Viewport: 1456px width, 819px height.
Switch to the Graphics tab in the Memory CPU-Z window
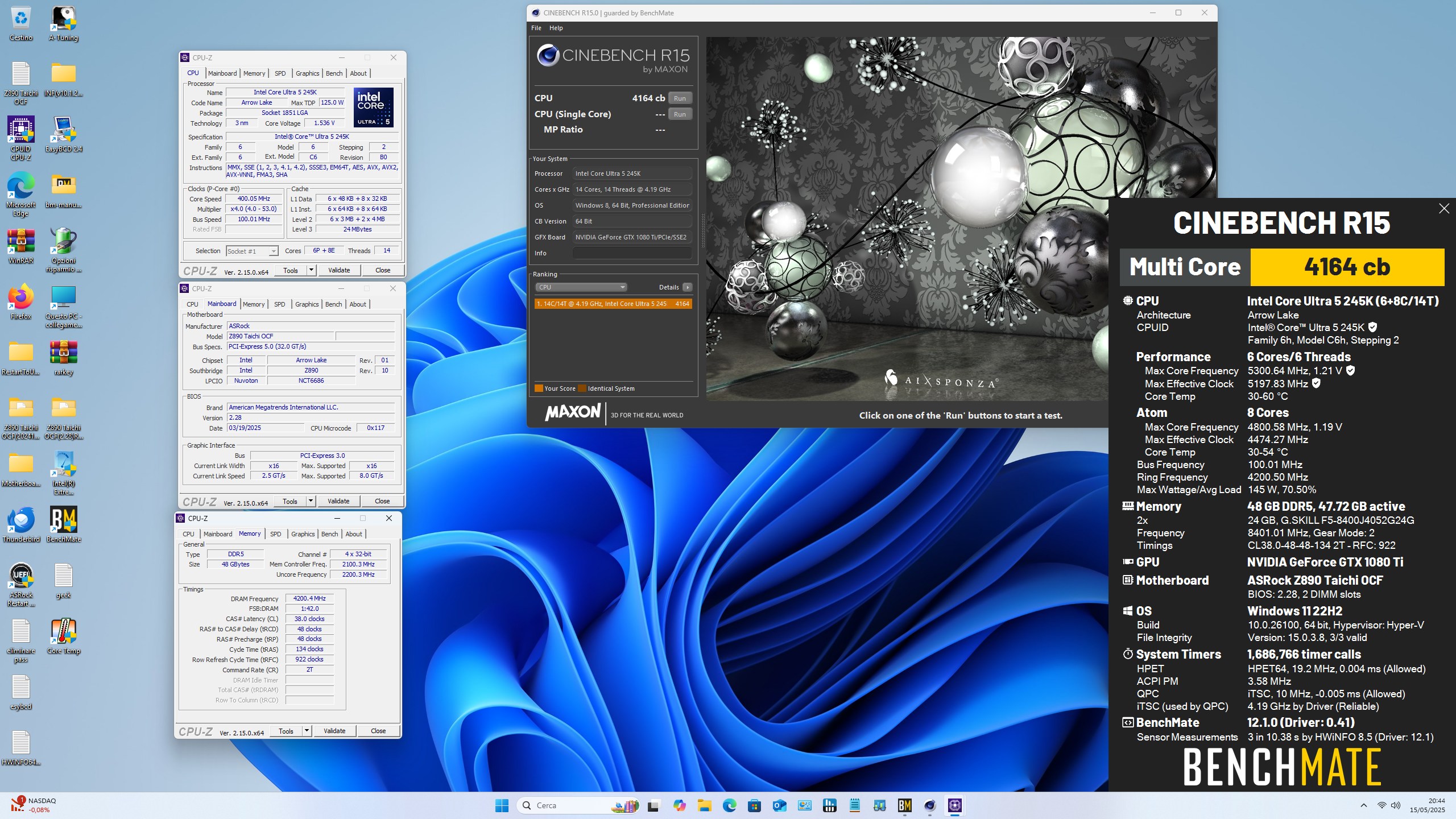tap(303, 534)
